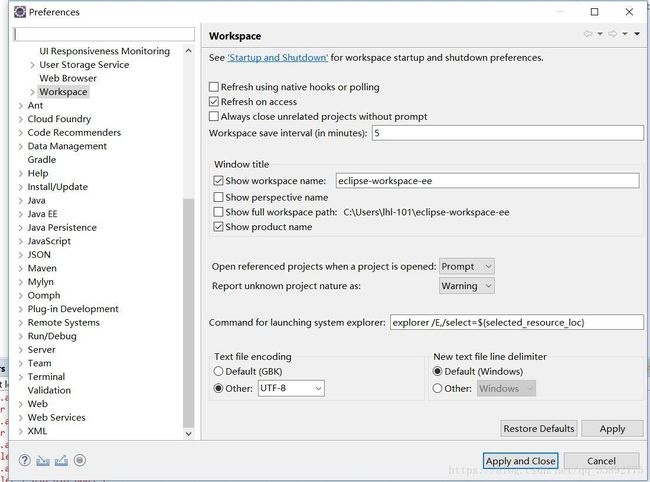Image resolution: width=650 pixels, height=482 pixels.
Task: Click the Export preferences icon
Action: 61,460
